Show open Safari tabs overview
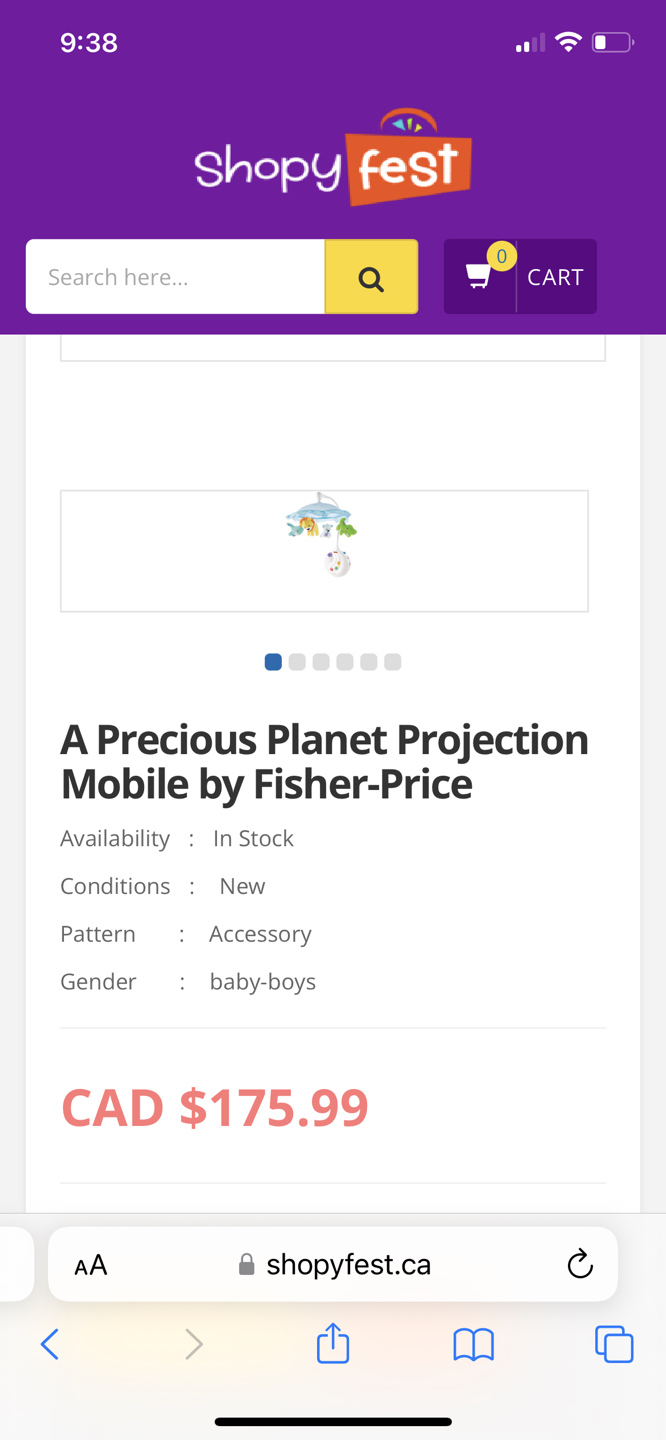Viewport: 666px width, 1440px height. [x=614, y=1344]
